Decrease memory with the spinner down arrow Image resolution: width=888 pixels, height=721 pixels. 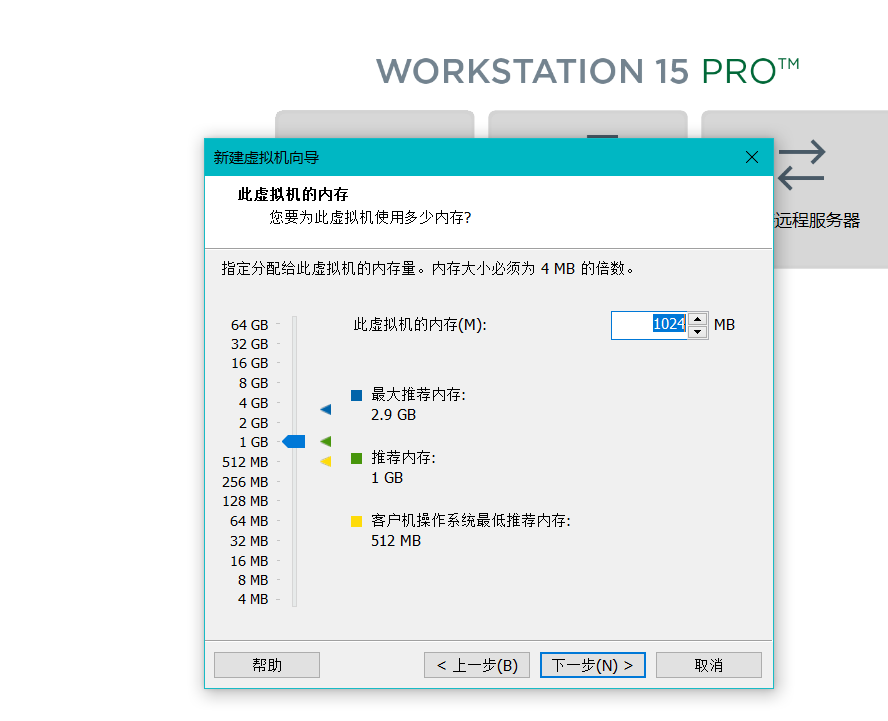[x=698, y=332]
